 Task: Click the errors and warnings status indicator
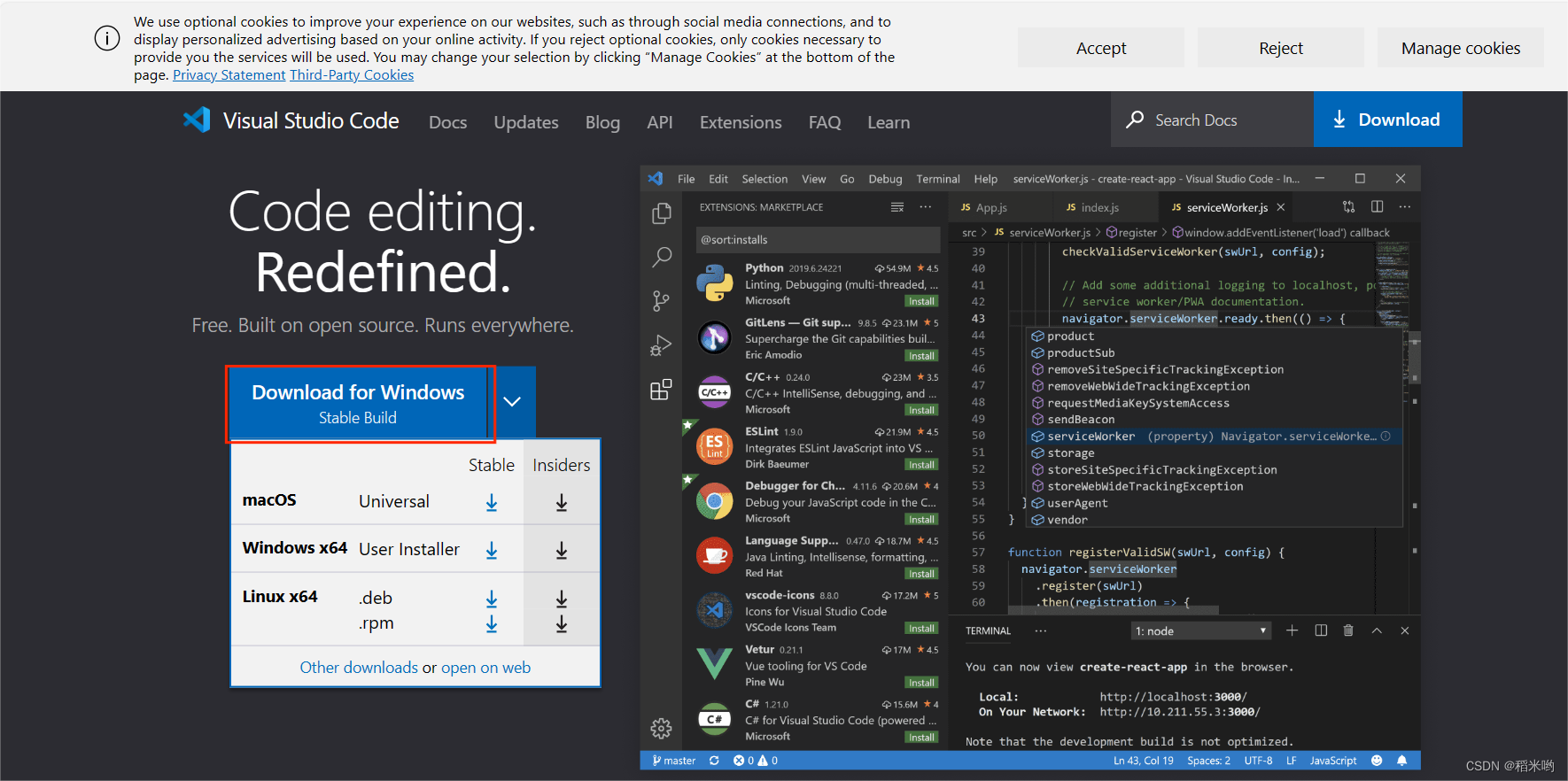[756, 761]
